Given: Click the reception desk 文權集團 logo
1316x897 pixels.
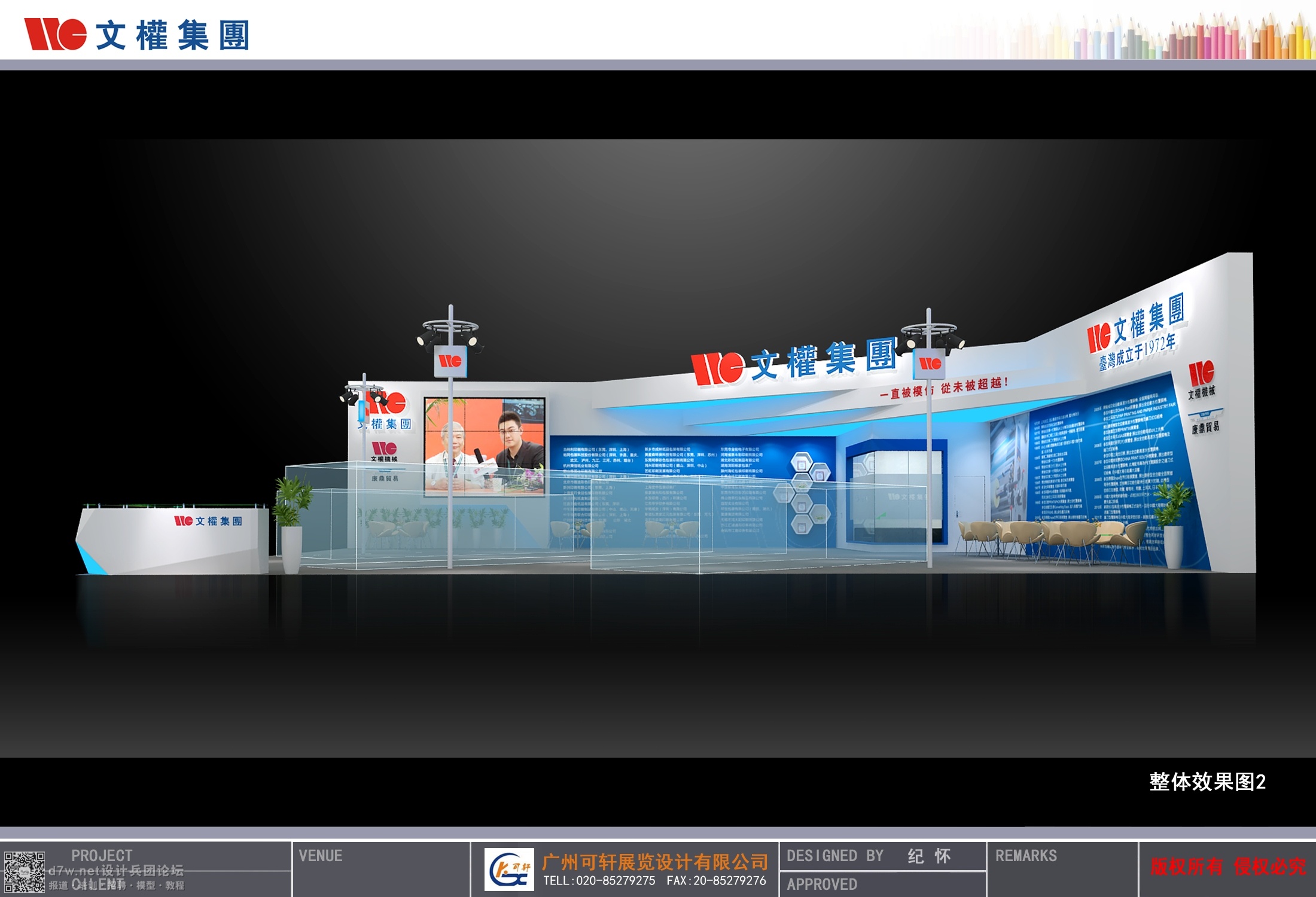Looking at the screenshot, I should click(208, 521).
